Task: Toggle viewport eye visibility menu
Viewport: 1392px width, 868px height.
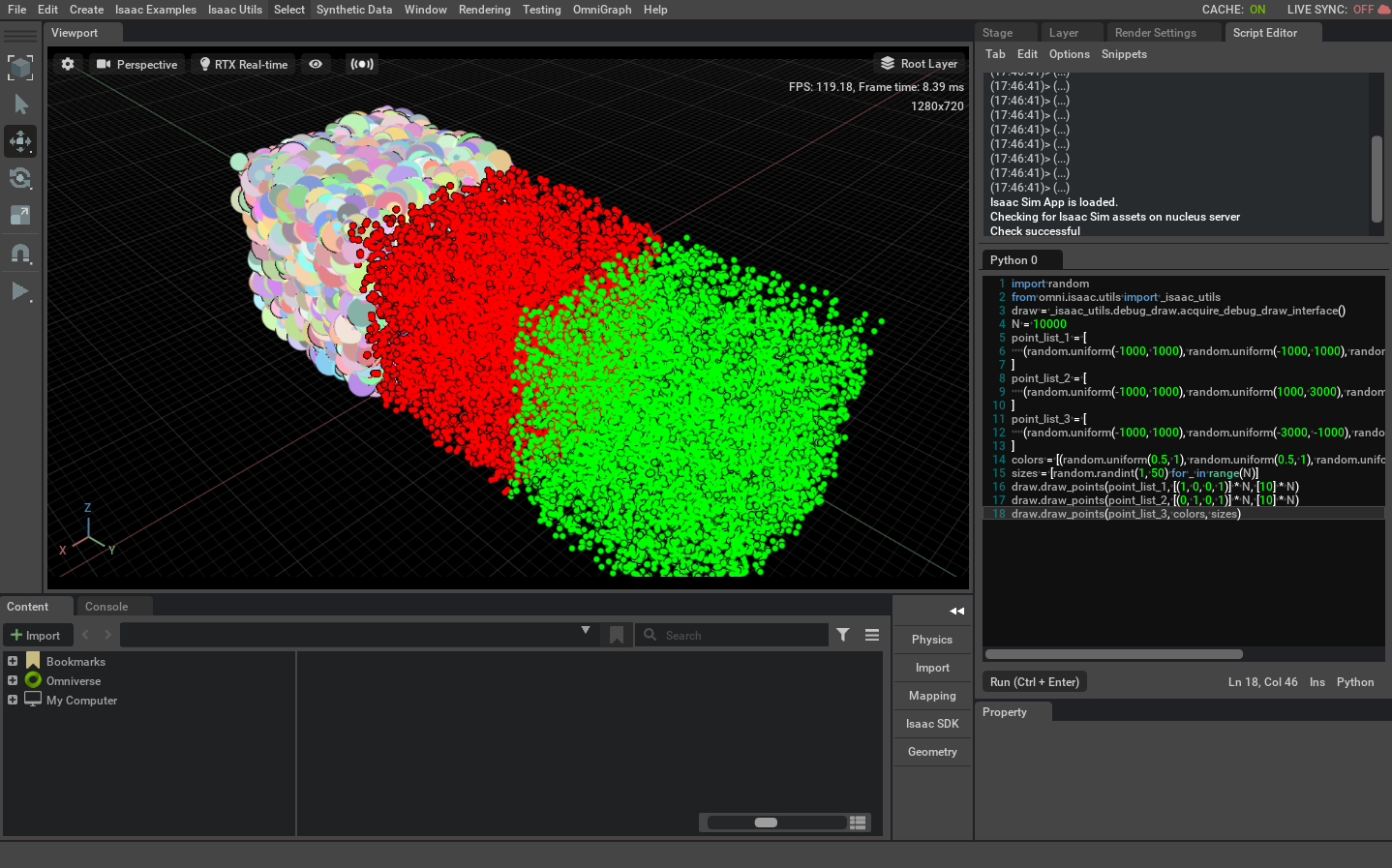Action: click(316, 64)
